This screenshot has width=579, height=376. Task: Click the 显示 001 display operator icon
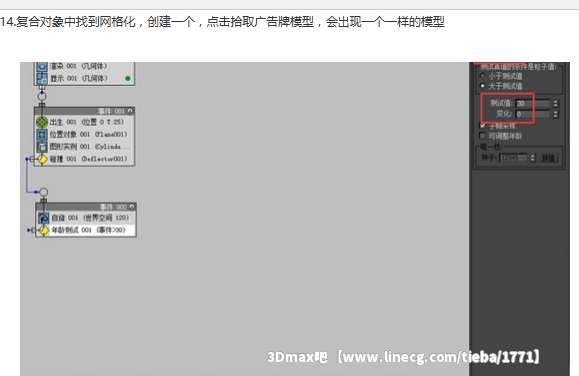42,79
